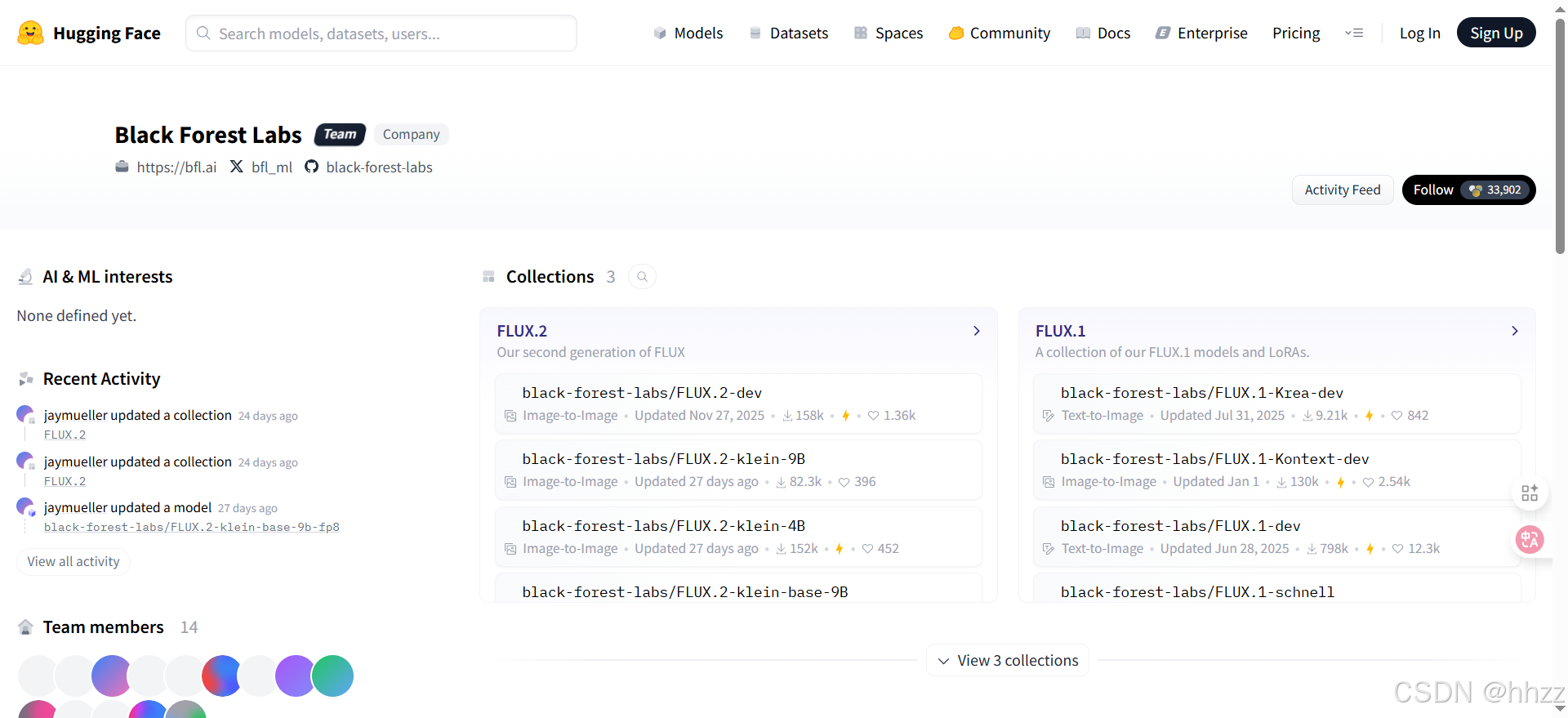Click the like heart on FLUX.2-klein-4B
The height and width of the screenshot is (718, 1568).
click(867, 549)
